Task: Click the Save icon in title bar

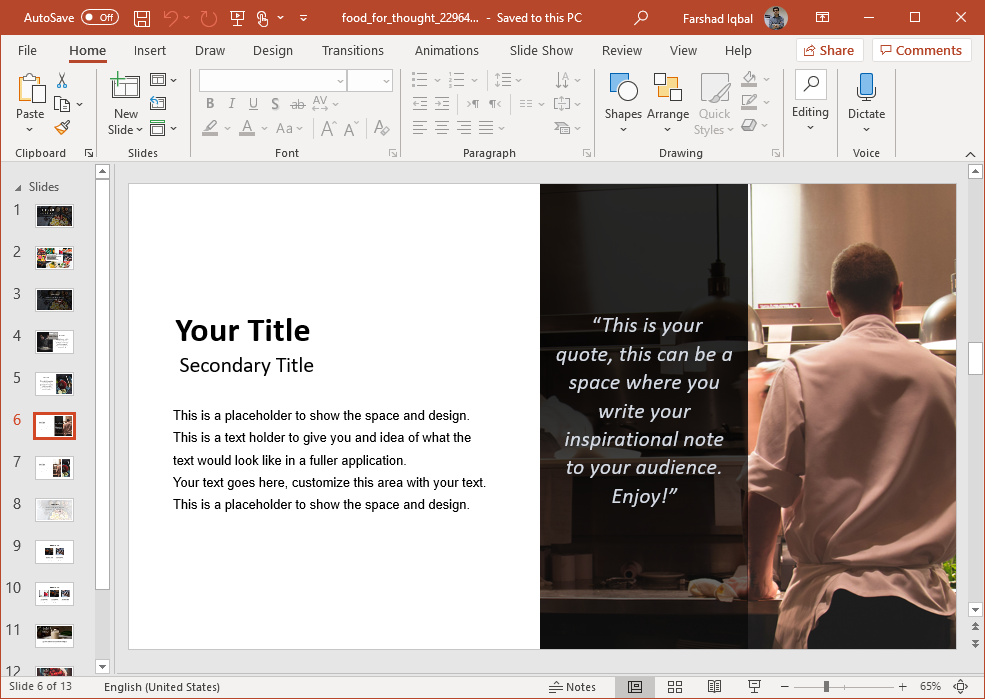Action: (142, 18)
